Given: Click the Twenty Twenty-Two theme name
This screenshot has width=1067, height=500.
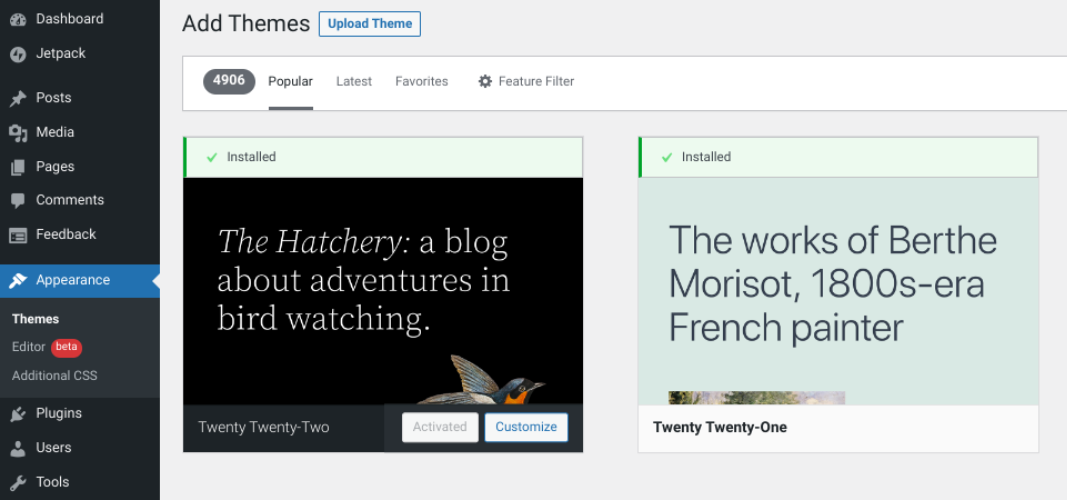Looking at the screenshot, I should (x=263, y=427).
